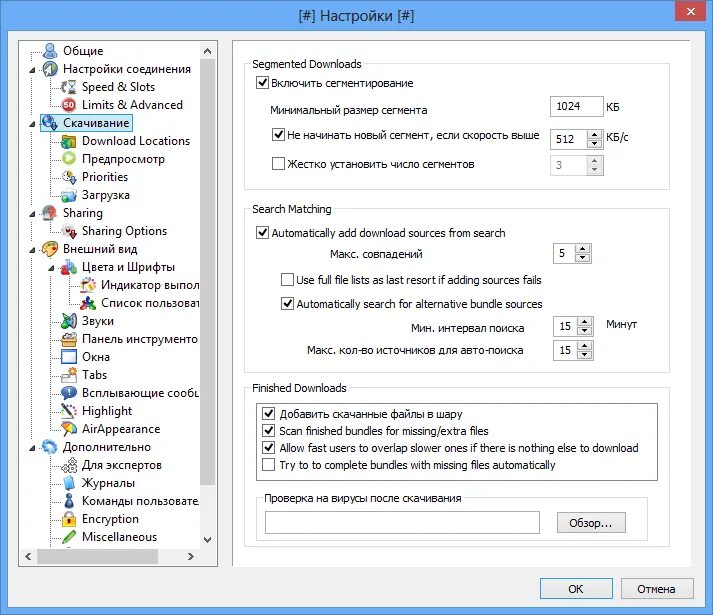Click the Miscellaneous pencil icon
713x615 pixels.
[x=69, y=537]
